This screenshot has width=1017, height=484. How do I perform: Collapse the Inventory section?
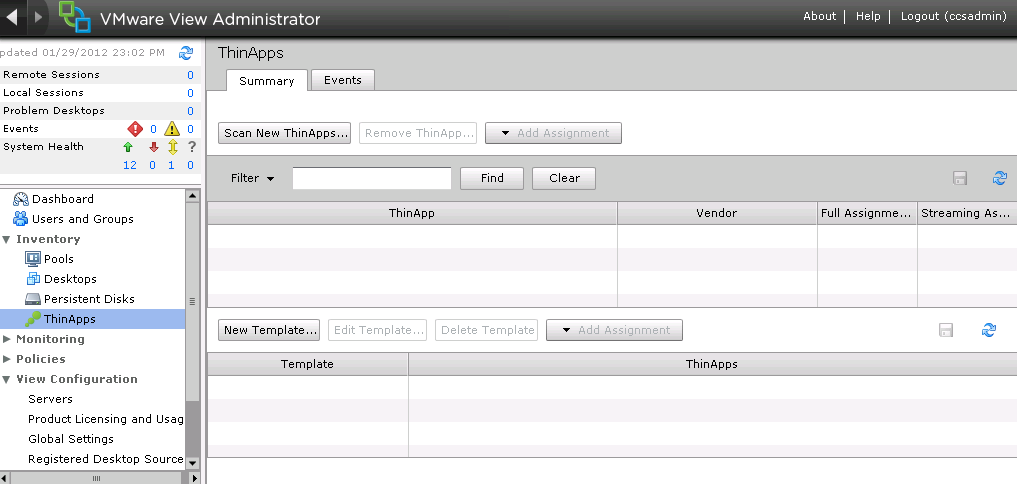coord(6,239)
